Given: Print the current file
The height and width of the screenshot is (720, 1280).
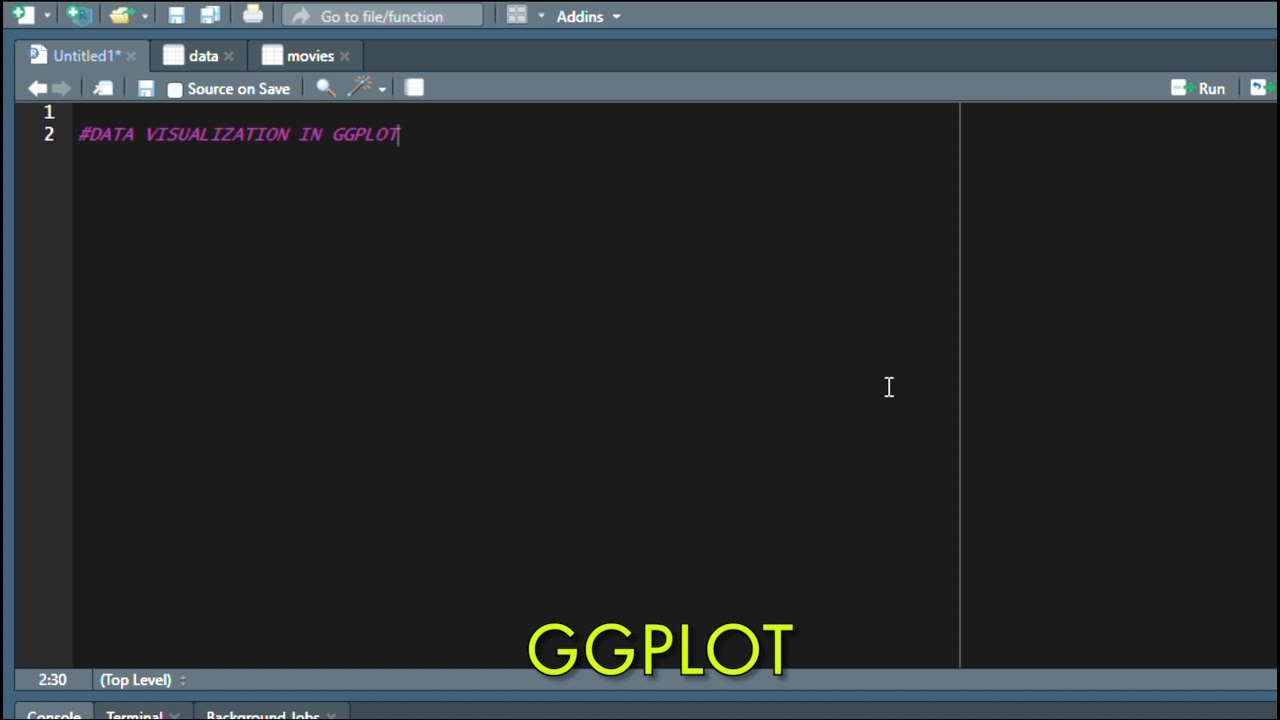Looking at the screenshot, I should coord(253,15).
